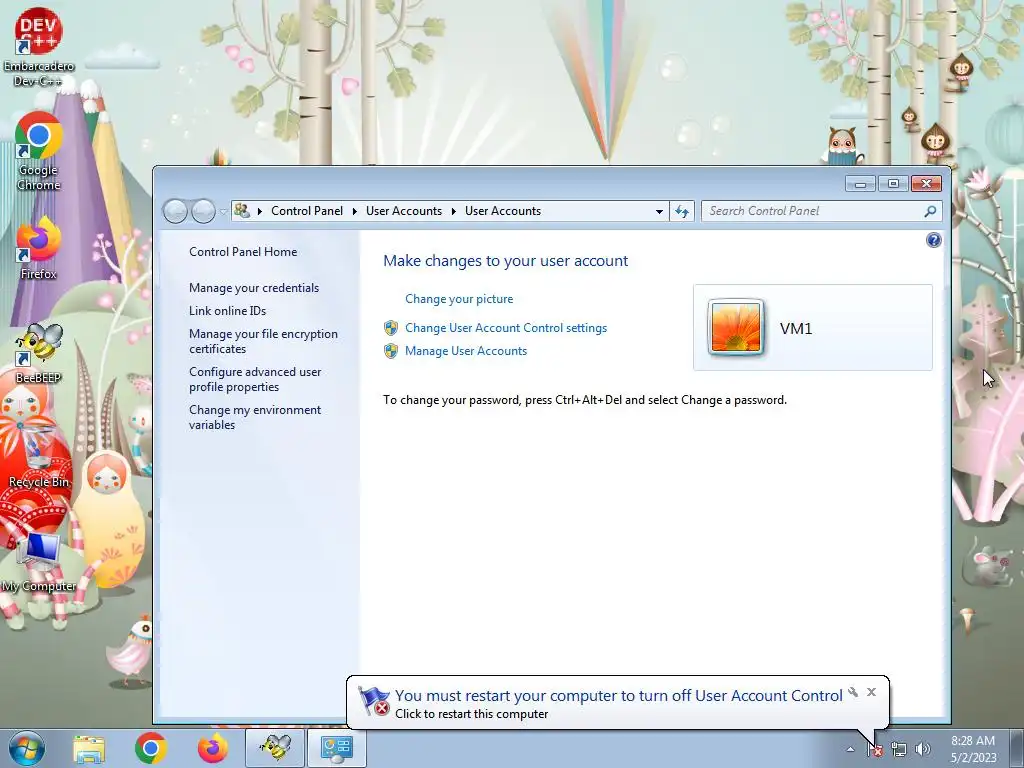Click the Forward navigation button
Screen dimensions: 1024x768
coord(203,211)
